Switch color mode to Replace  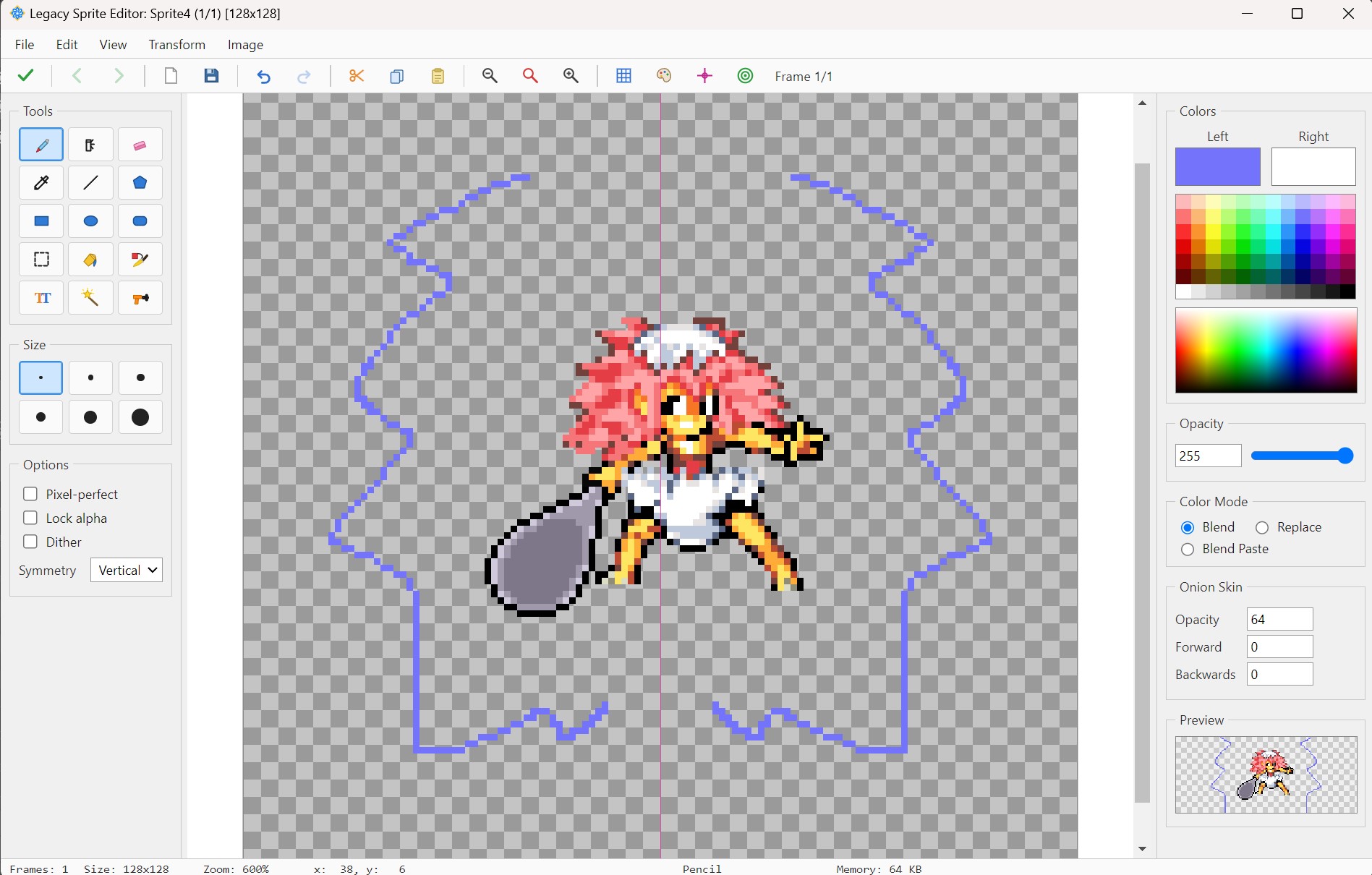[1262, 527]
